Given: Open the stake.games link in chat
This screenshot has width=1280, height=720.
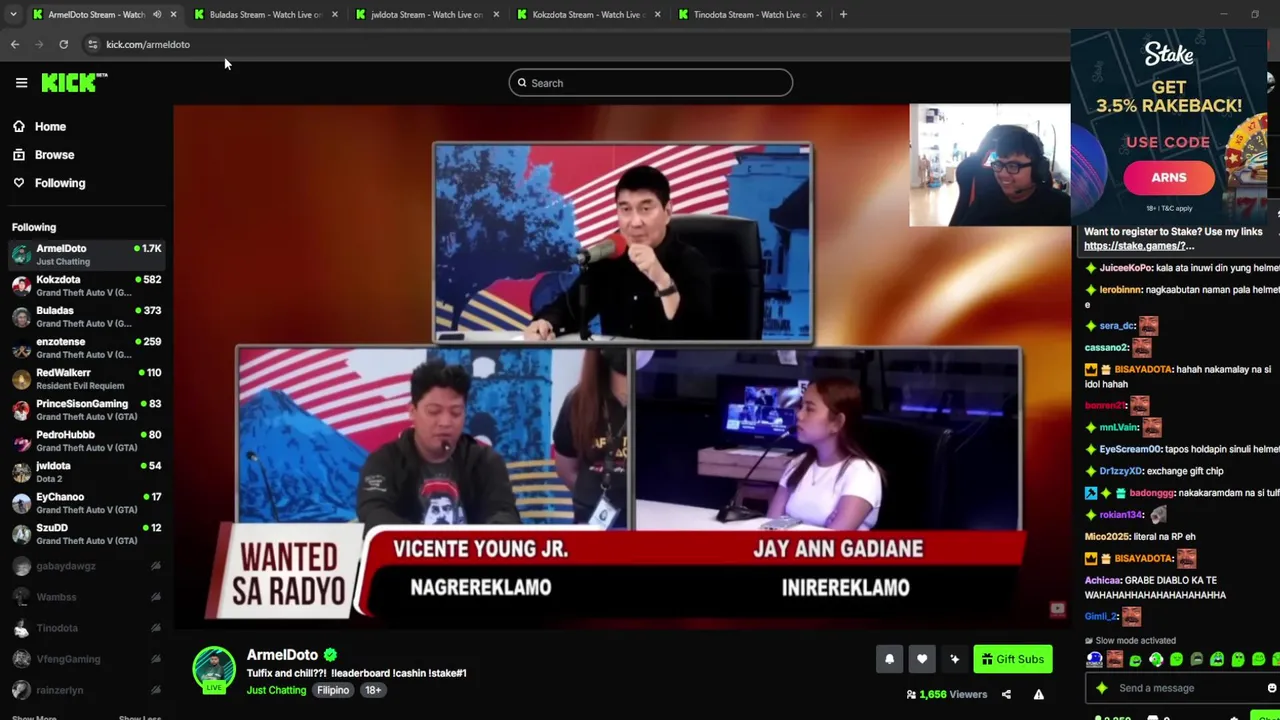Looking at the screenshot, I should (x=1139, y=246).
